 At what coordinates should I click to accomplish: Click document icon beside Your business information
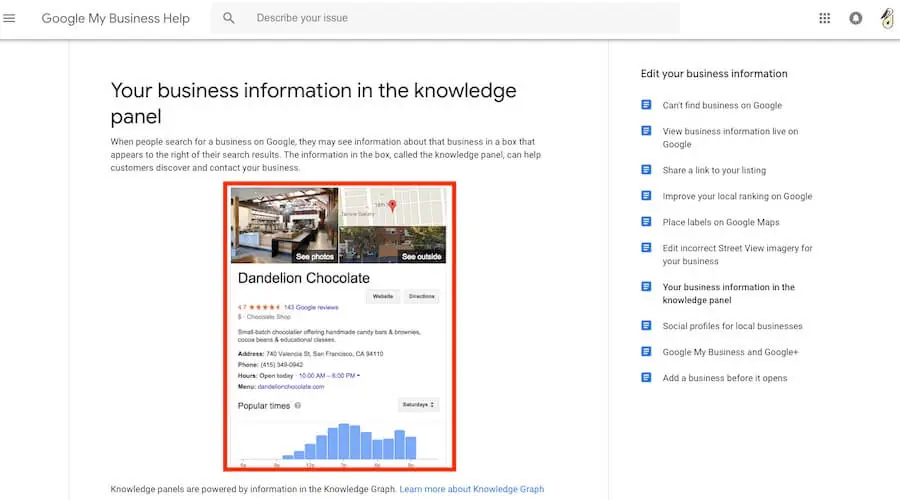pos(646,286)
